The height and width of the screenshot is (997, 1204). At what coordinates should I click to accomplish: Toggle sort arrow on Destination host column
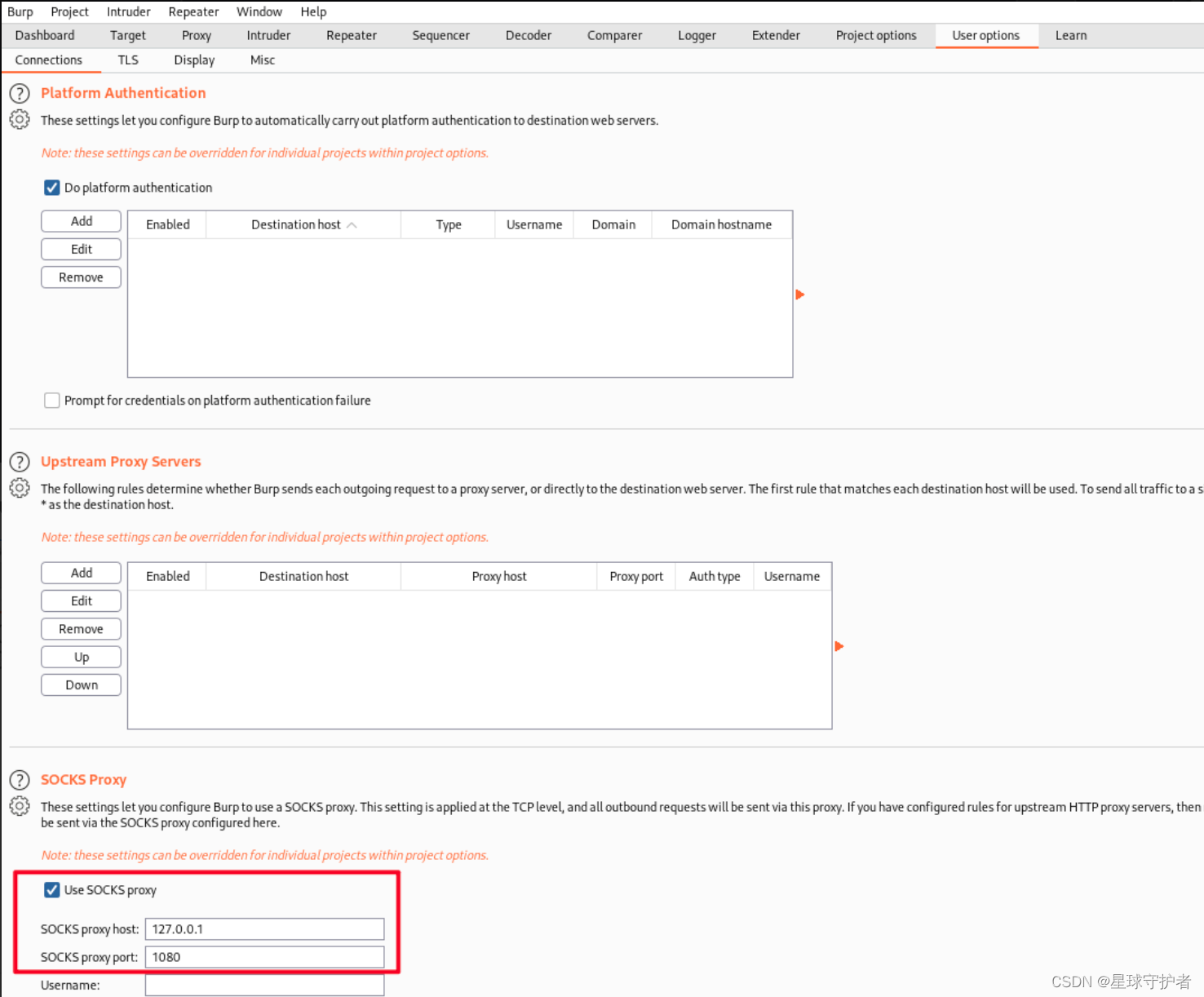tap(352, 225)
